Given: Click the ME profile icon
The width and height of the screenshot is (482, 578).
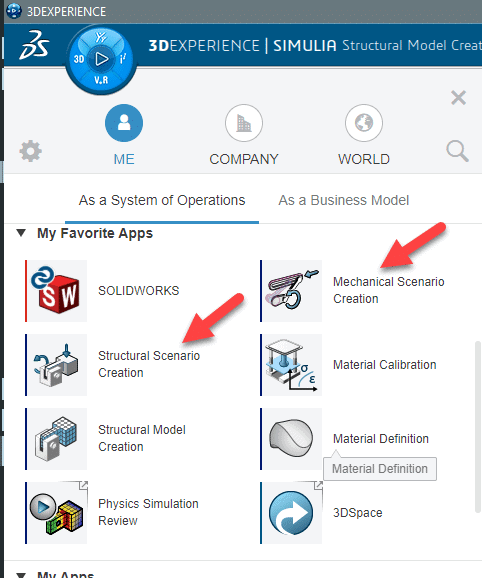Looking at the screenshot, I should coord(124,123).
